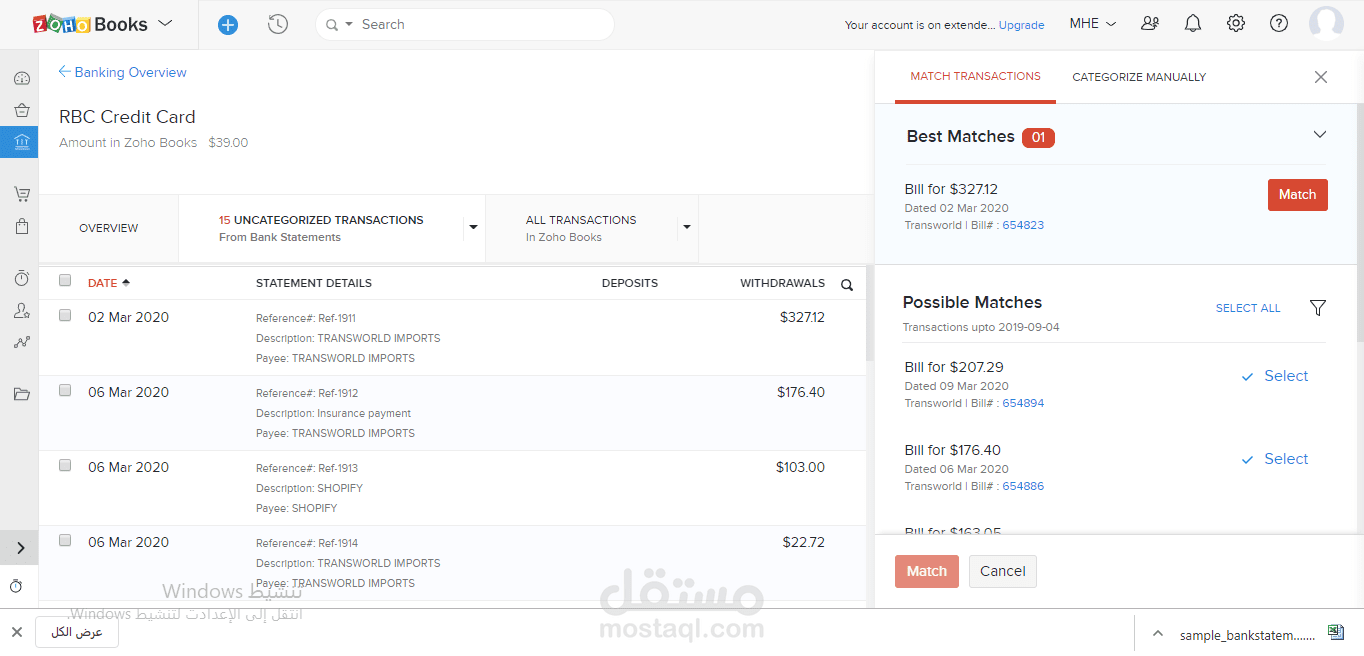Open settings gear in top bar

coord(1236,24)
